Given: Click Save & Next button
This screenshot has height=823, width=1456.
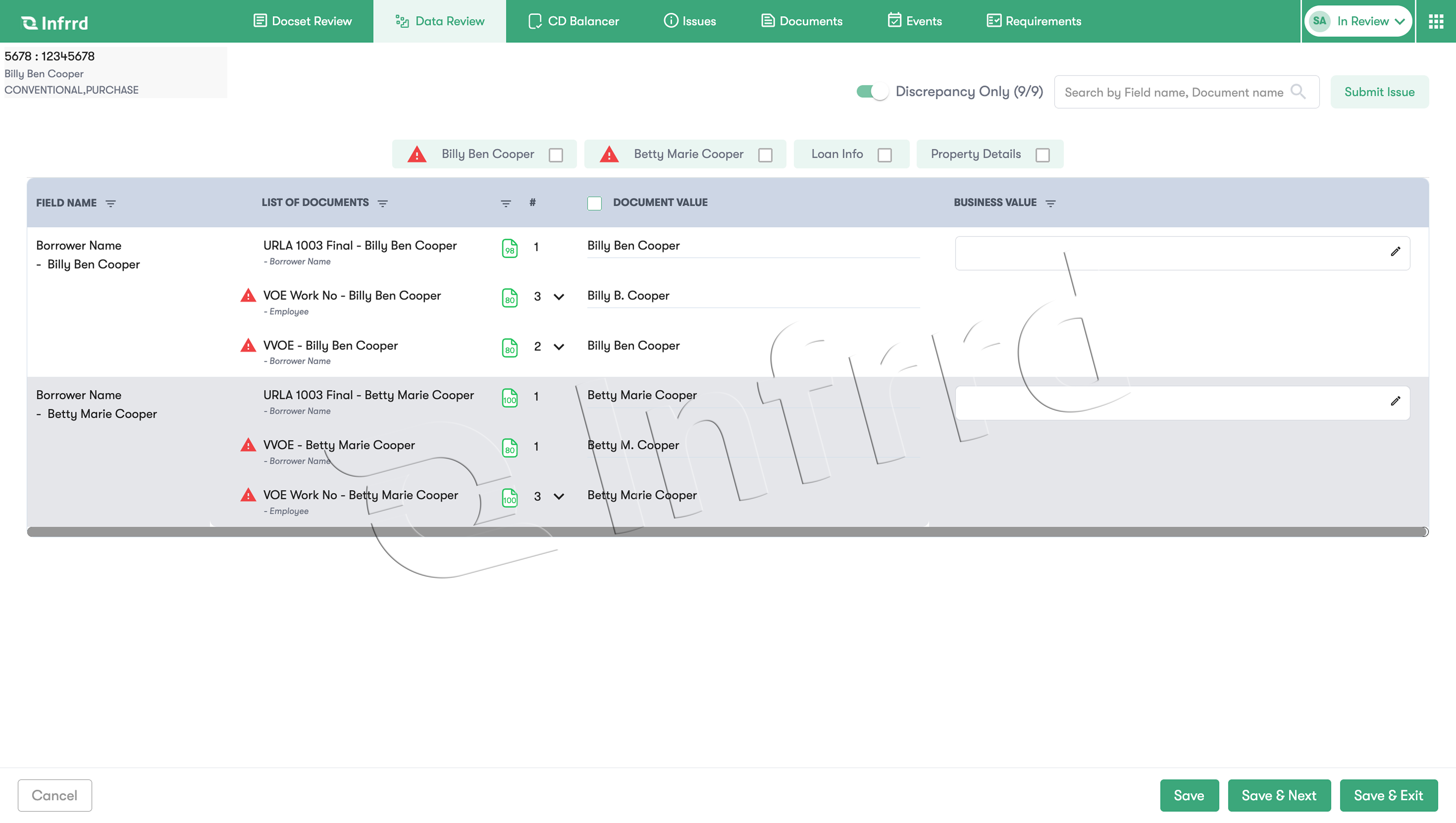Looking at the screenshot, I should [1279, 795].
